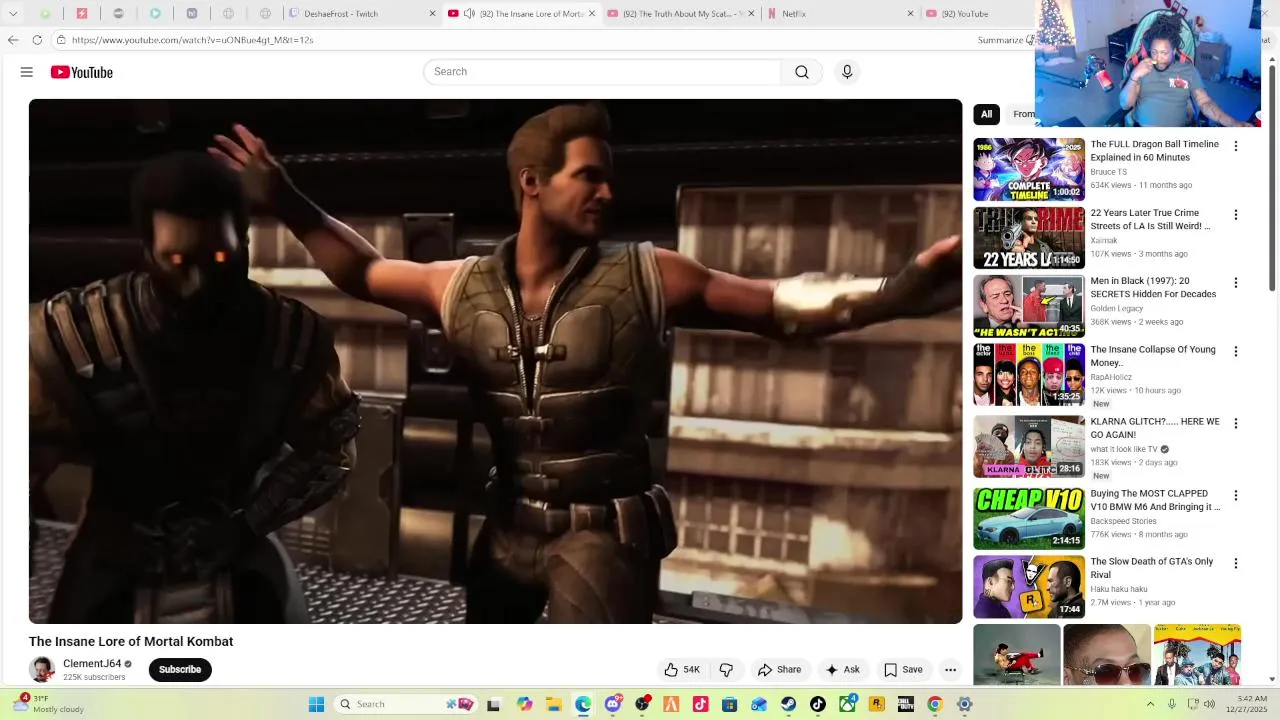The height and width of the screenshot is (720, 1280).
Task: Click the Windows taskbar search box
Action: tap(405, 704)
